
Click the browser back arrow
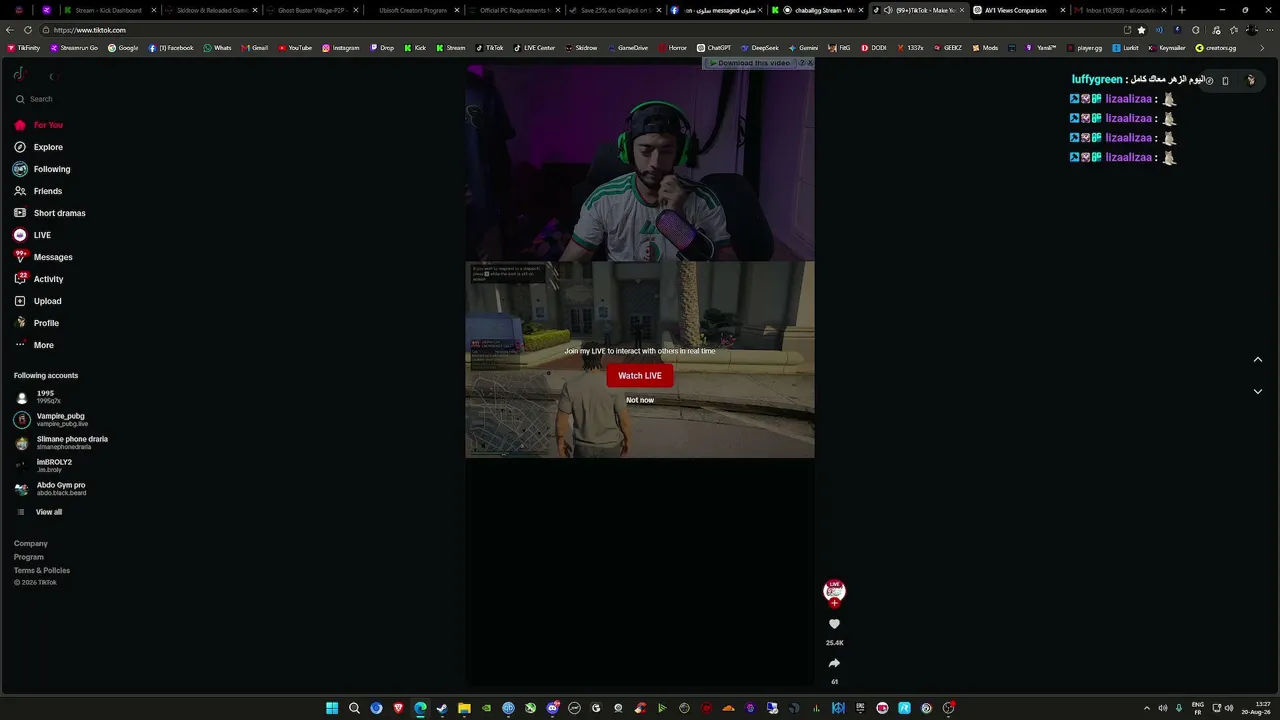(11, 30)
